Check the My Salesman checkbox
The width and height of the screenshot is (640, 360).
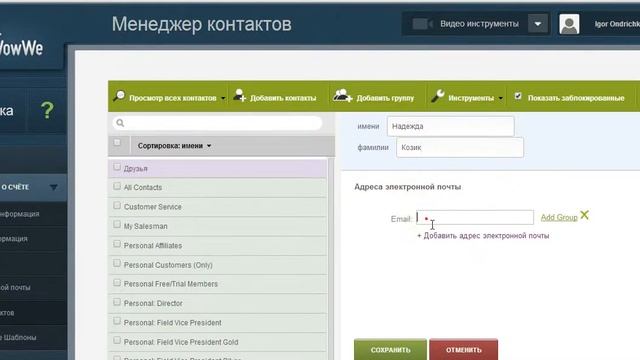point(117,224)
